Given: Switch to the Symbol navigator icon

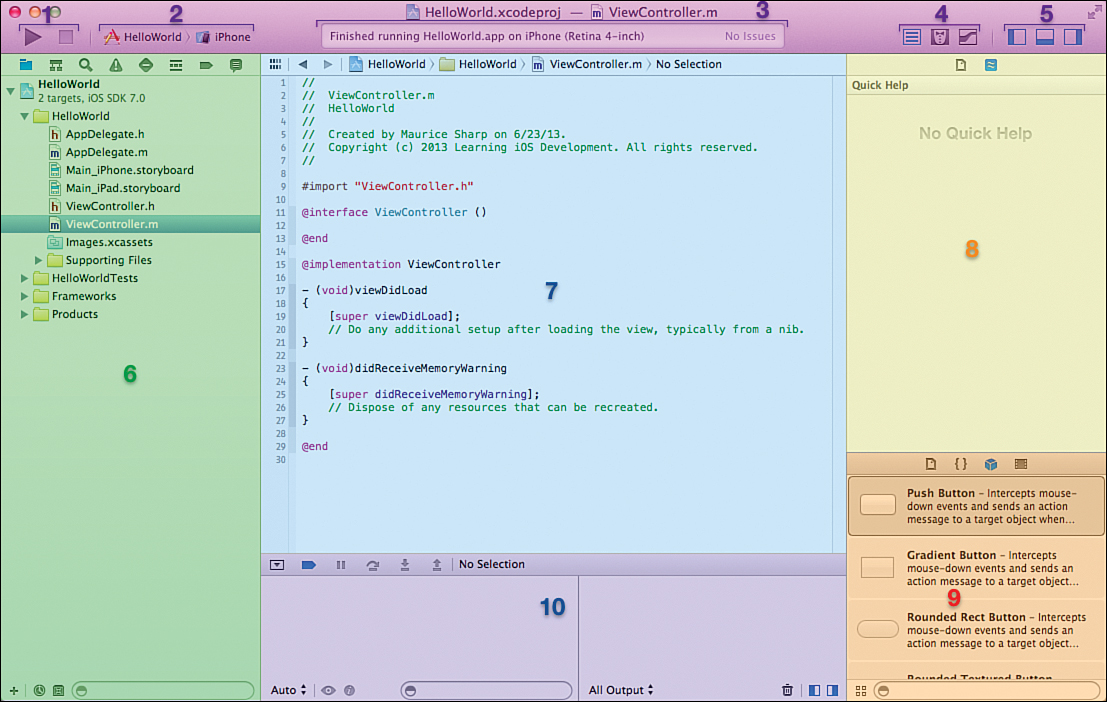Looking at the screenshot, I should 56,65.
